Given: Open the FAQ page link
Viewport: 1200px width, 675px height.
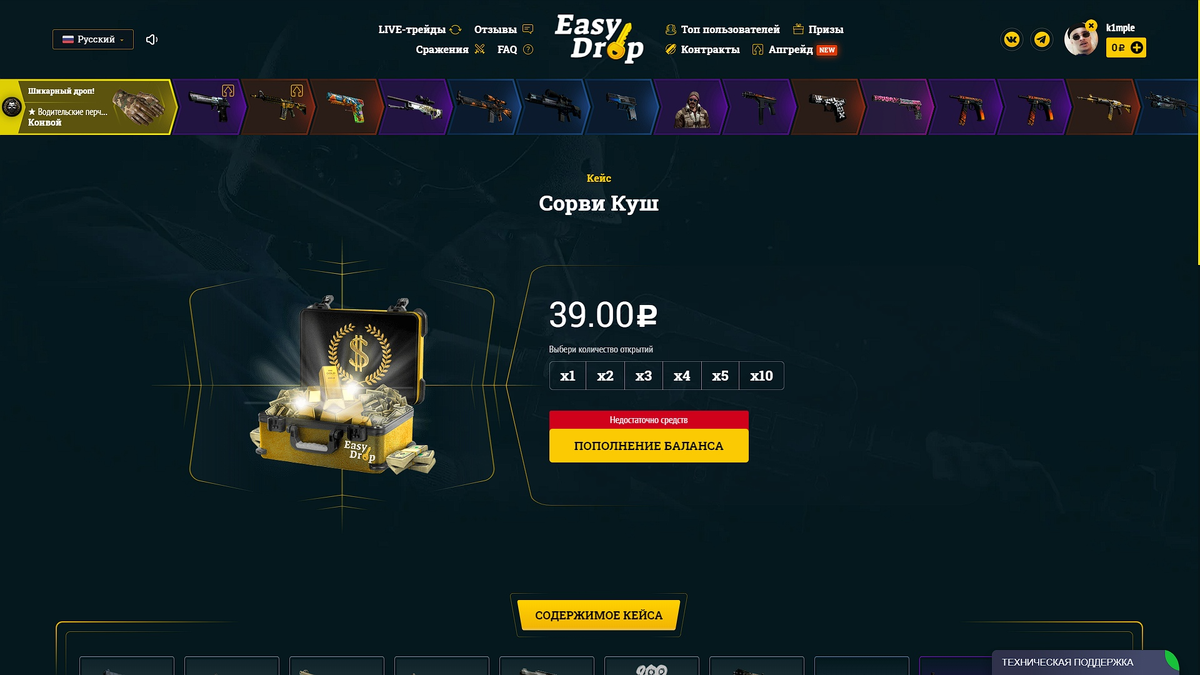Looking at the screenshot, I should click(515, 49).
